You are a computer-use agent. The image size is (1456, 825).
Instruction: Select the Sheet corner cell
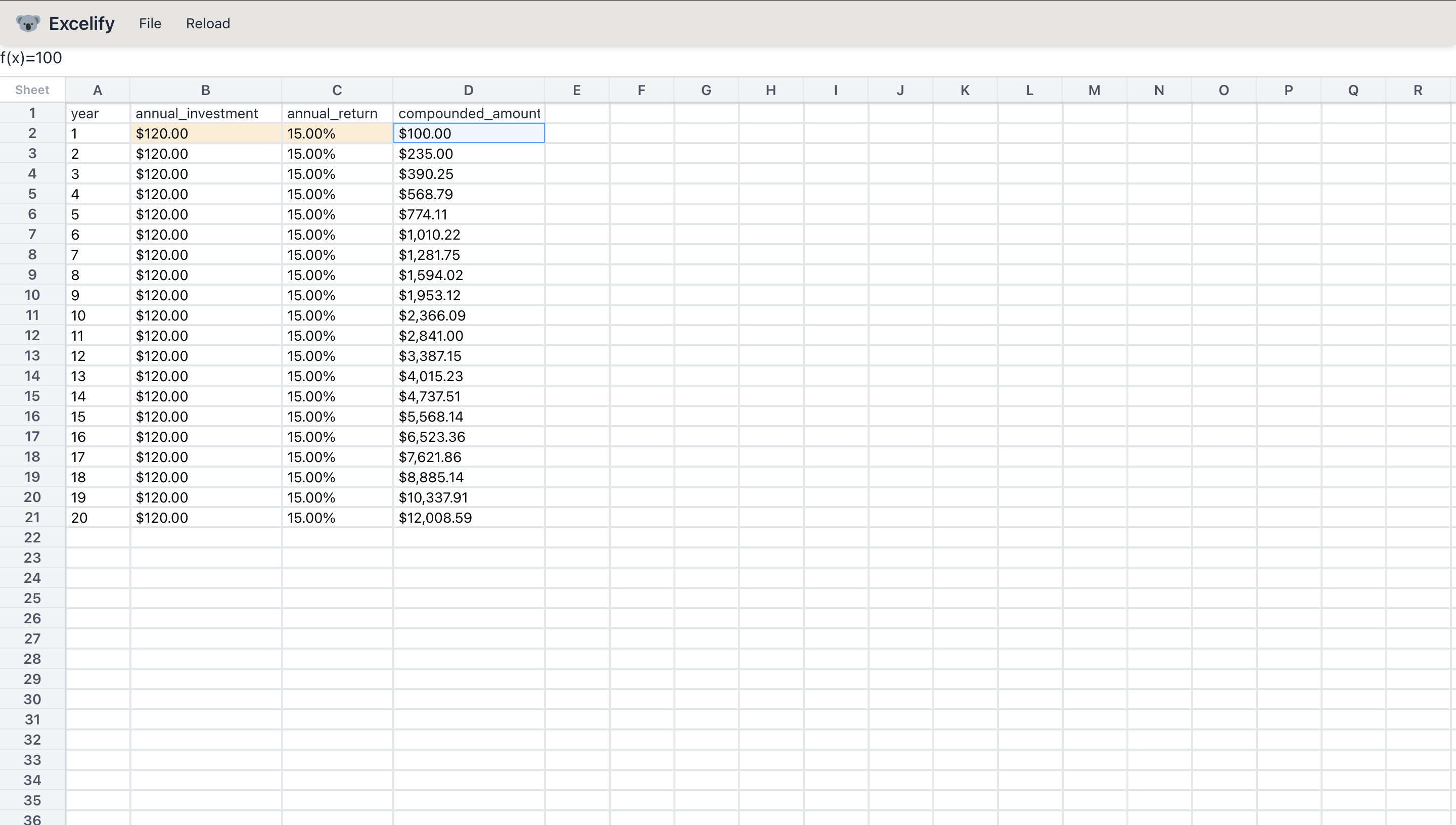tap(32, 90)
